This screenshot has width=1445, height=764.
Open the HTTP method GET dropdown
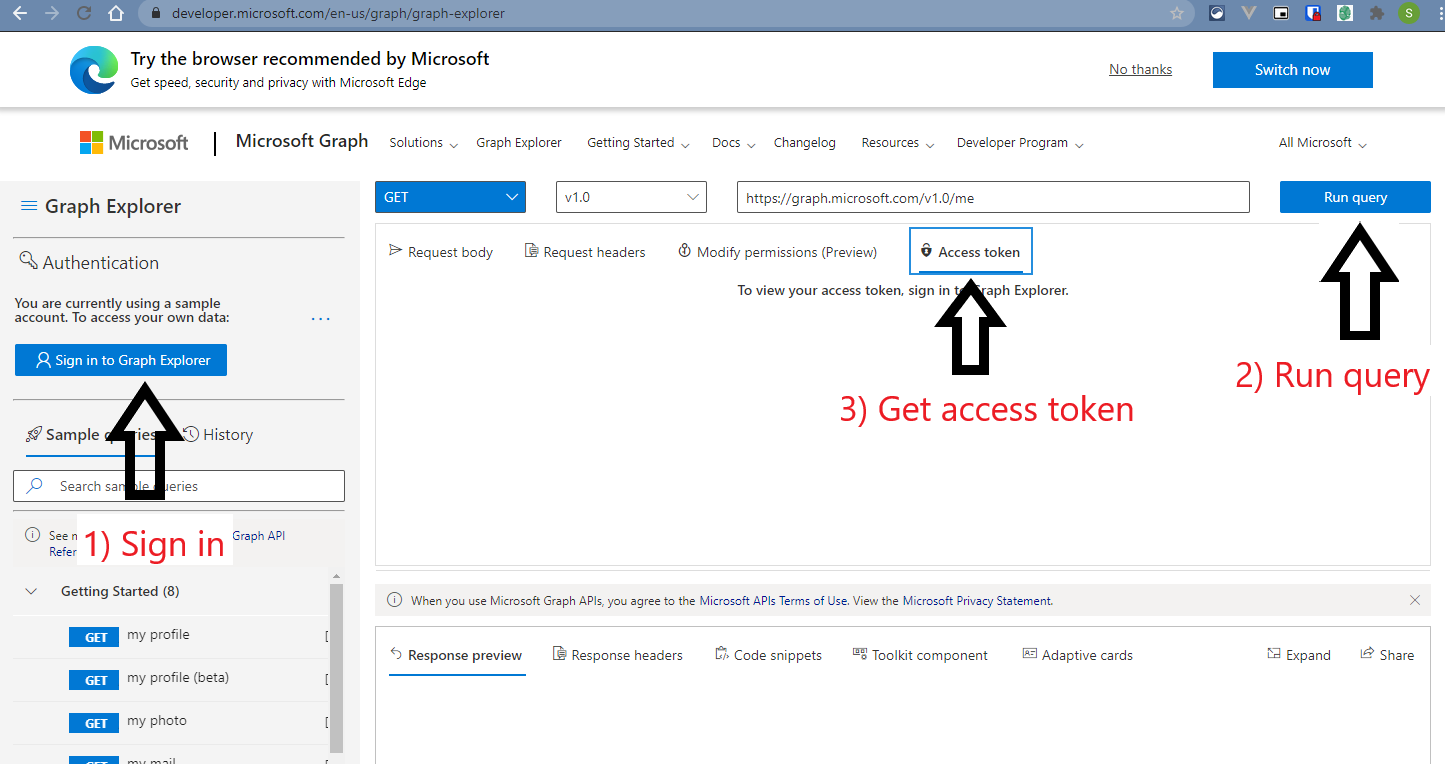pyautogui.click(x=450, y=197)
